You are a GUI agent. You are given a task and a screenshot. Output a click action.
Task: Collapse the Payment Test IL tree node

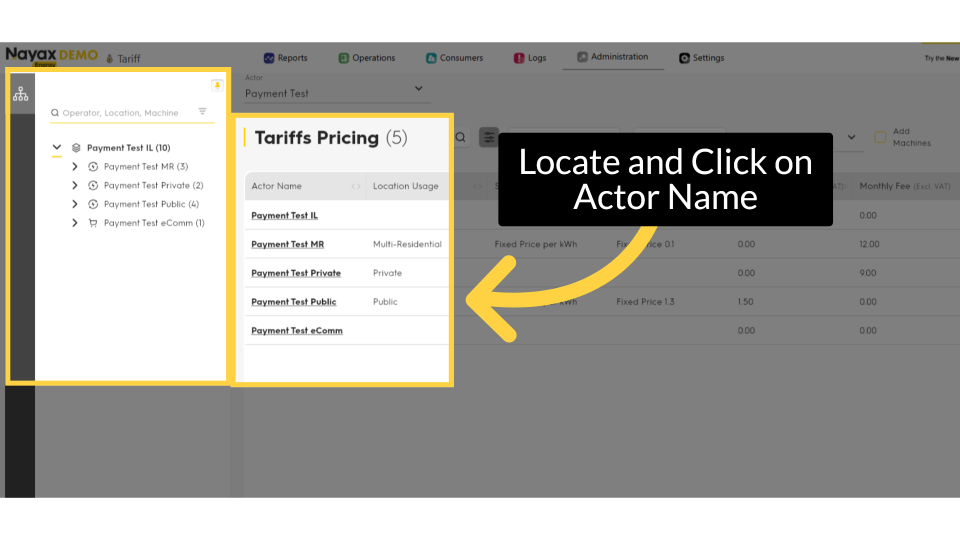tap(57, 148)
